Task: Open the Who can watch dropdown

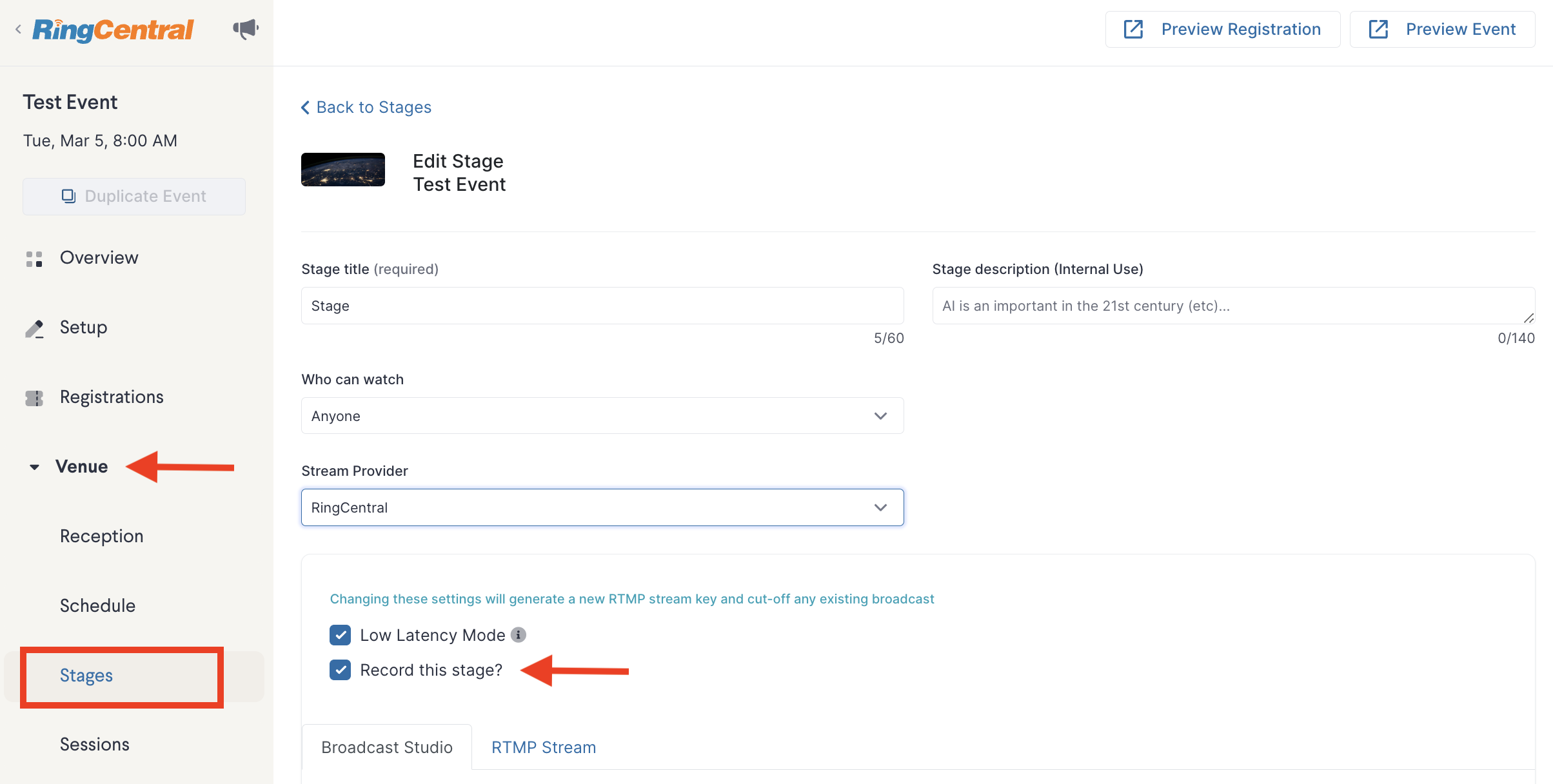Action: click(602, 416)
